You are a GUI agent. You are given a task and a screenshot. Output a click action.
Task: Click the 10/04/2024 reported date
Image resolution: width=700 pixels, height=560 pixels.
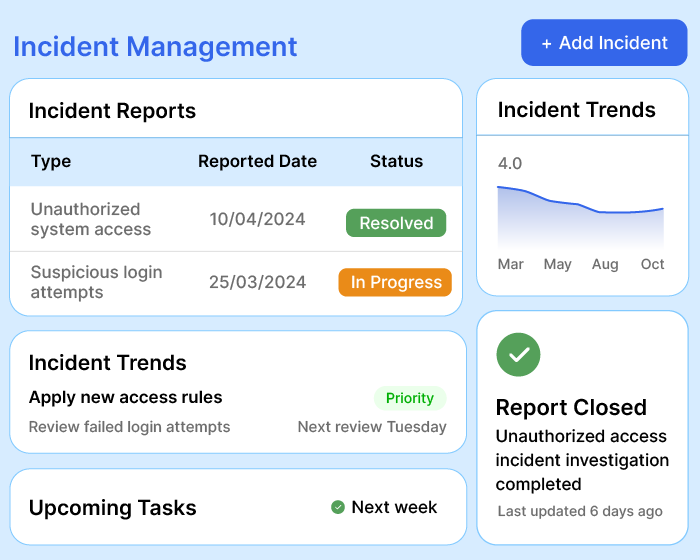coord(257,219)
